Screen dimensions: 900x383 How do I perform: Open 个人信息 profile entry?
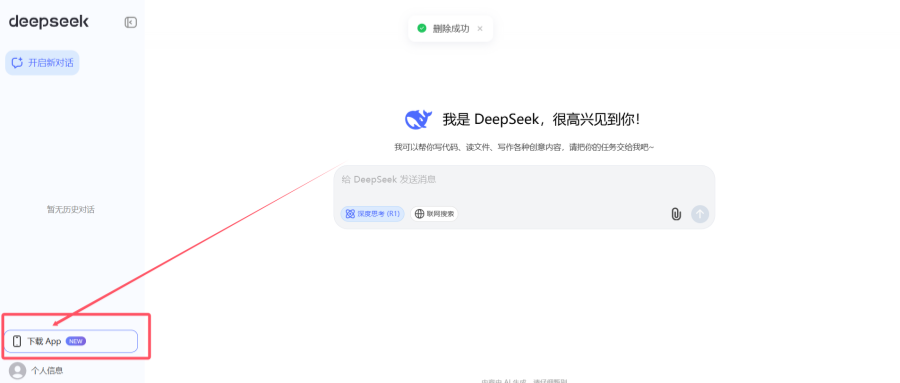(x=47, y=370)
